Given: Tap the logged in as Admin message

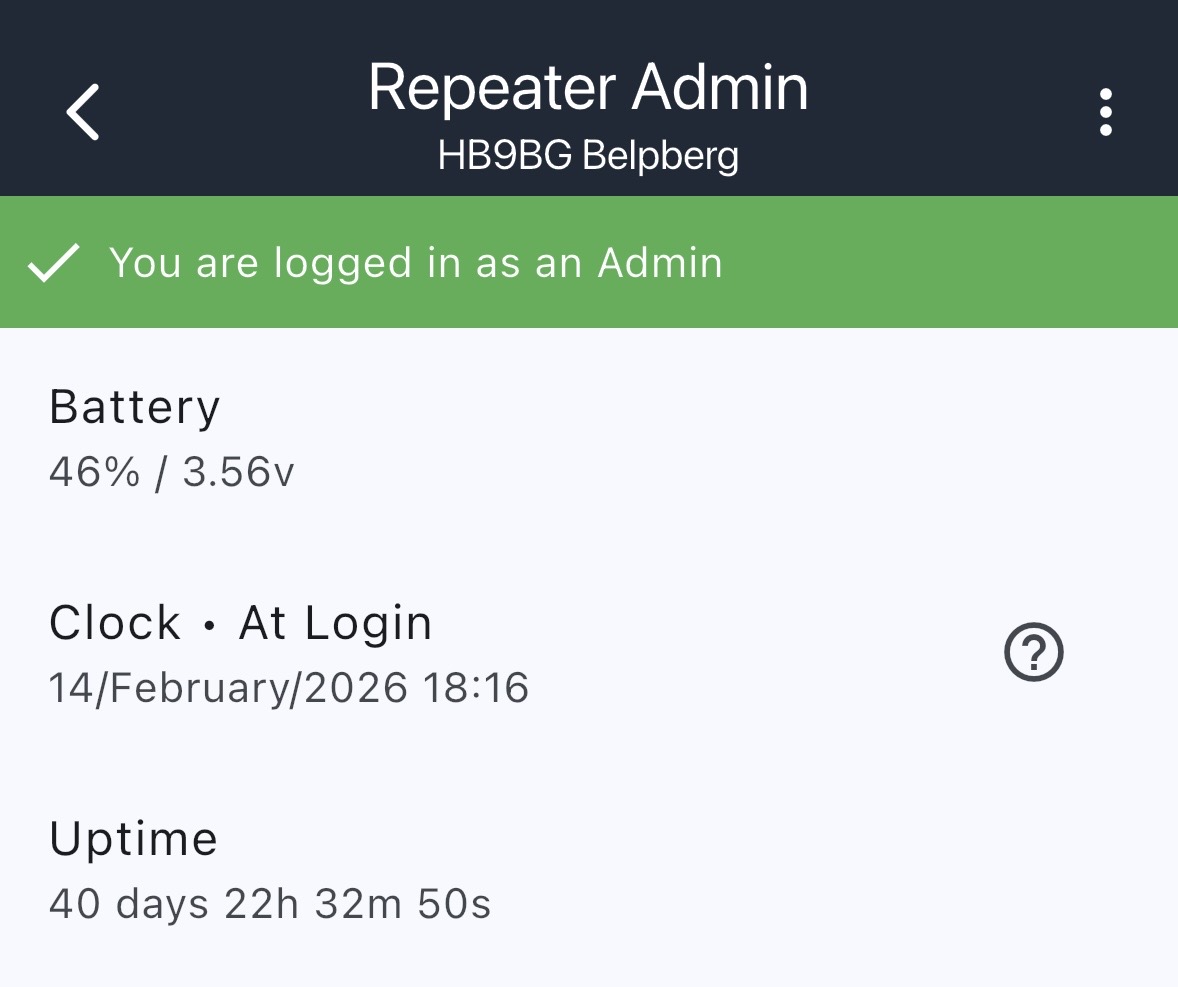Looking at the screenshot, I should tap(415, 263).
